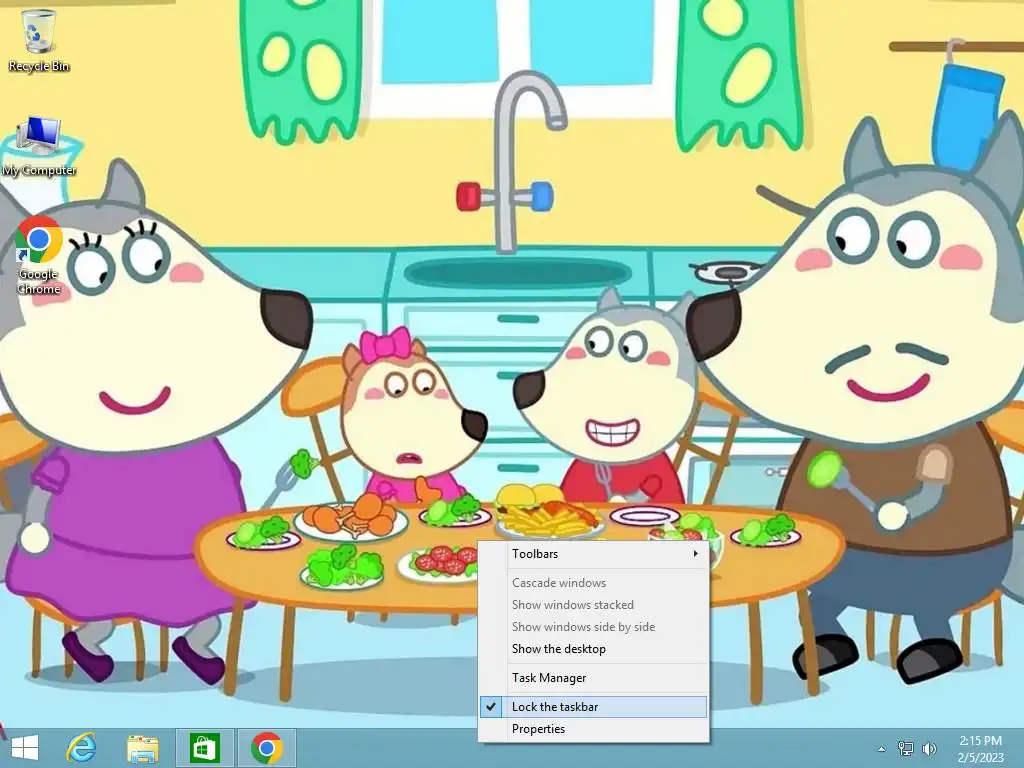Expand the Toolbars submenu

(x=594, y=554)
